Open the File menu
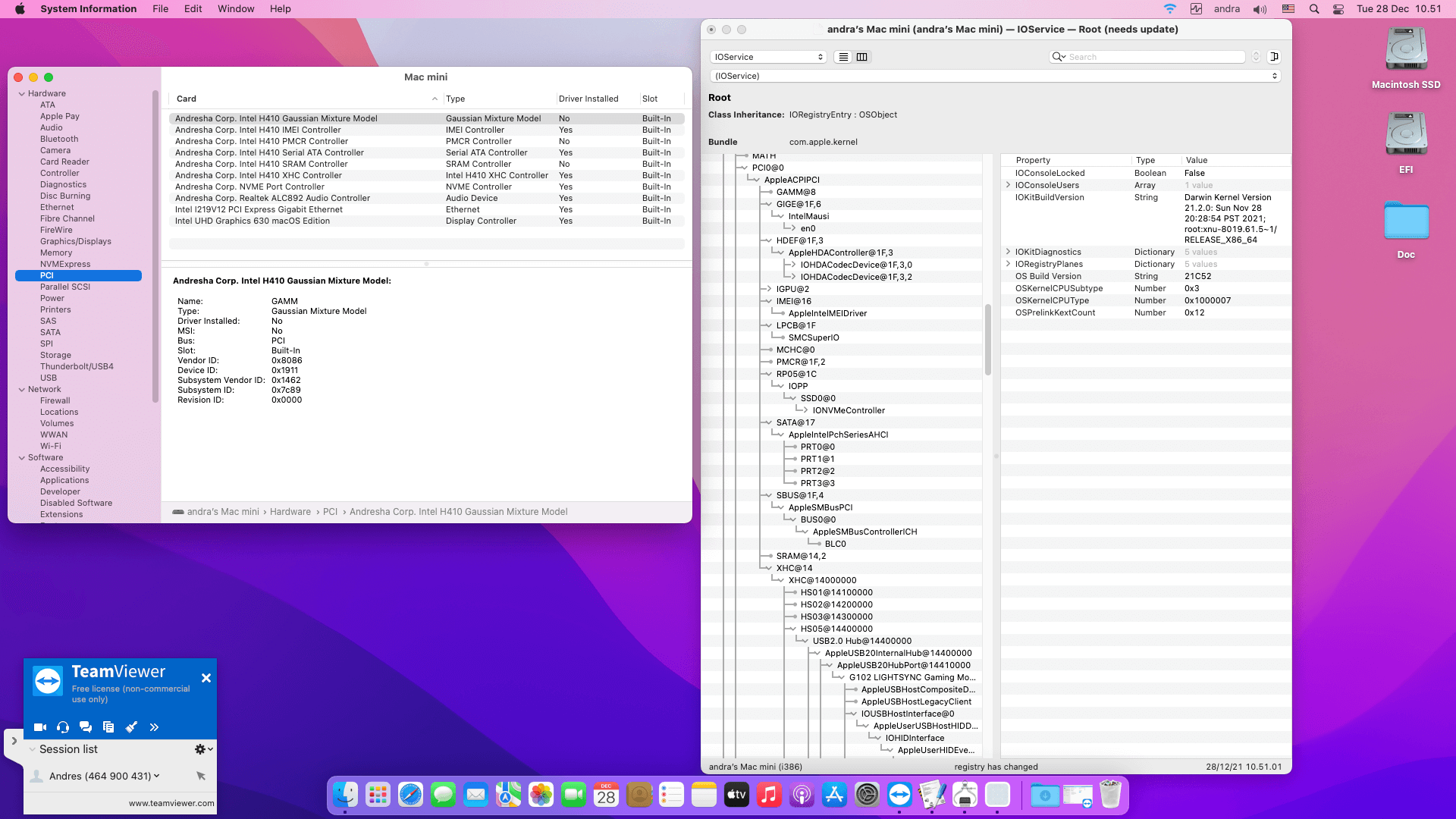This screenshot has width=1456, height=819. pos(160,9)
